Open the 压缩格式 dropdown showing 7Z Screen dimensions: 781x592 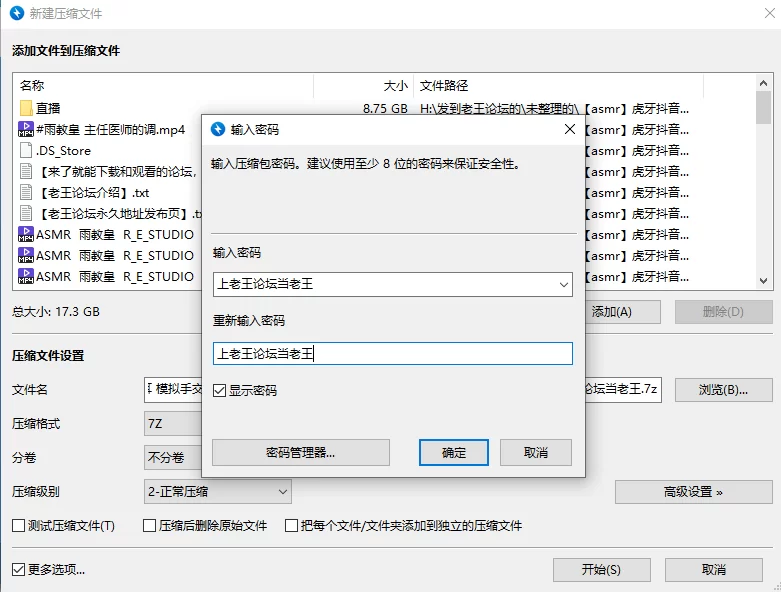170,423
